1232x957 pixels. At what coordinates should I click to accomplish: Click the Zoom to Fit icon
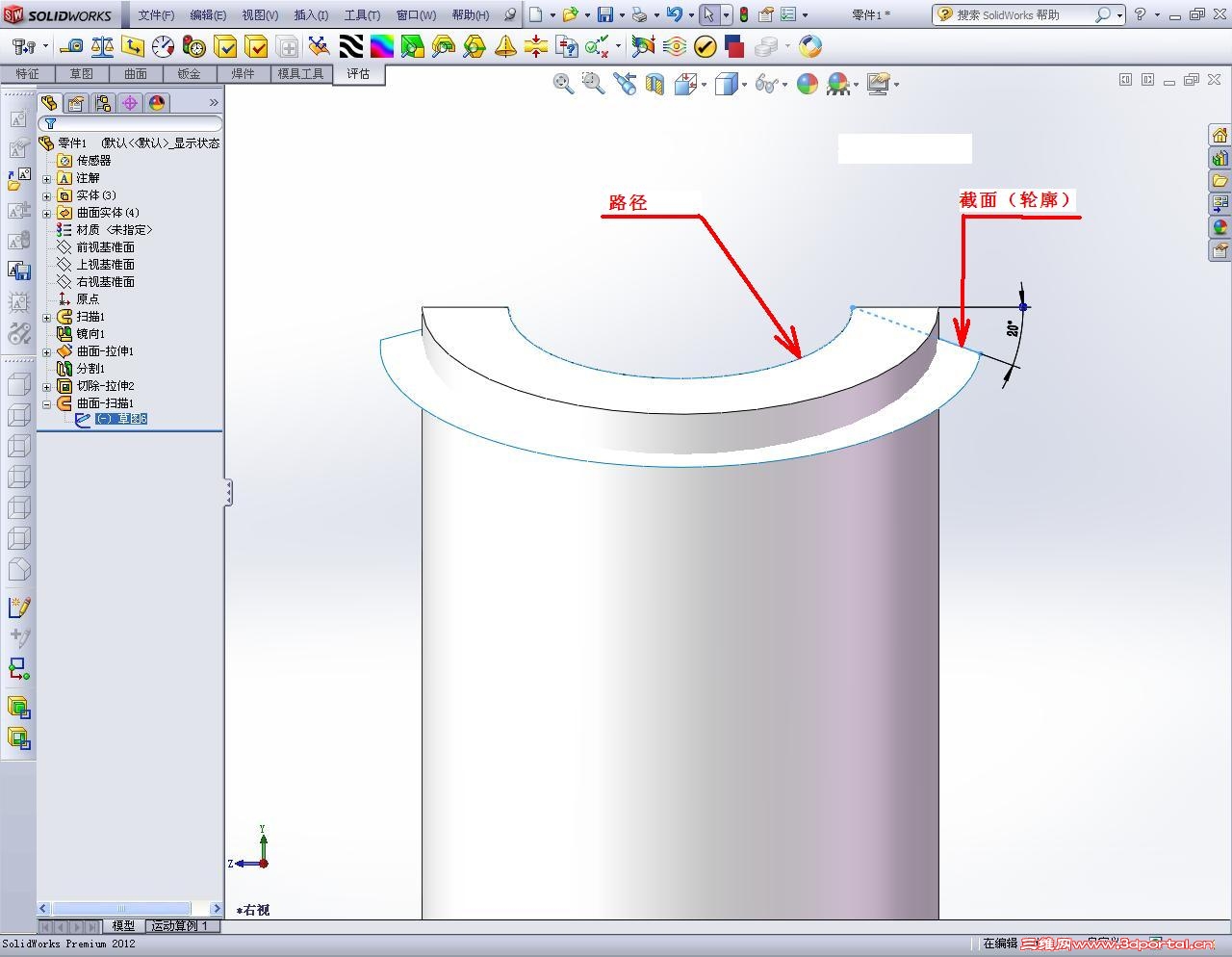click(563, 84)
